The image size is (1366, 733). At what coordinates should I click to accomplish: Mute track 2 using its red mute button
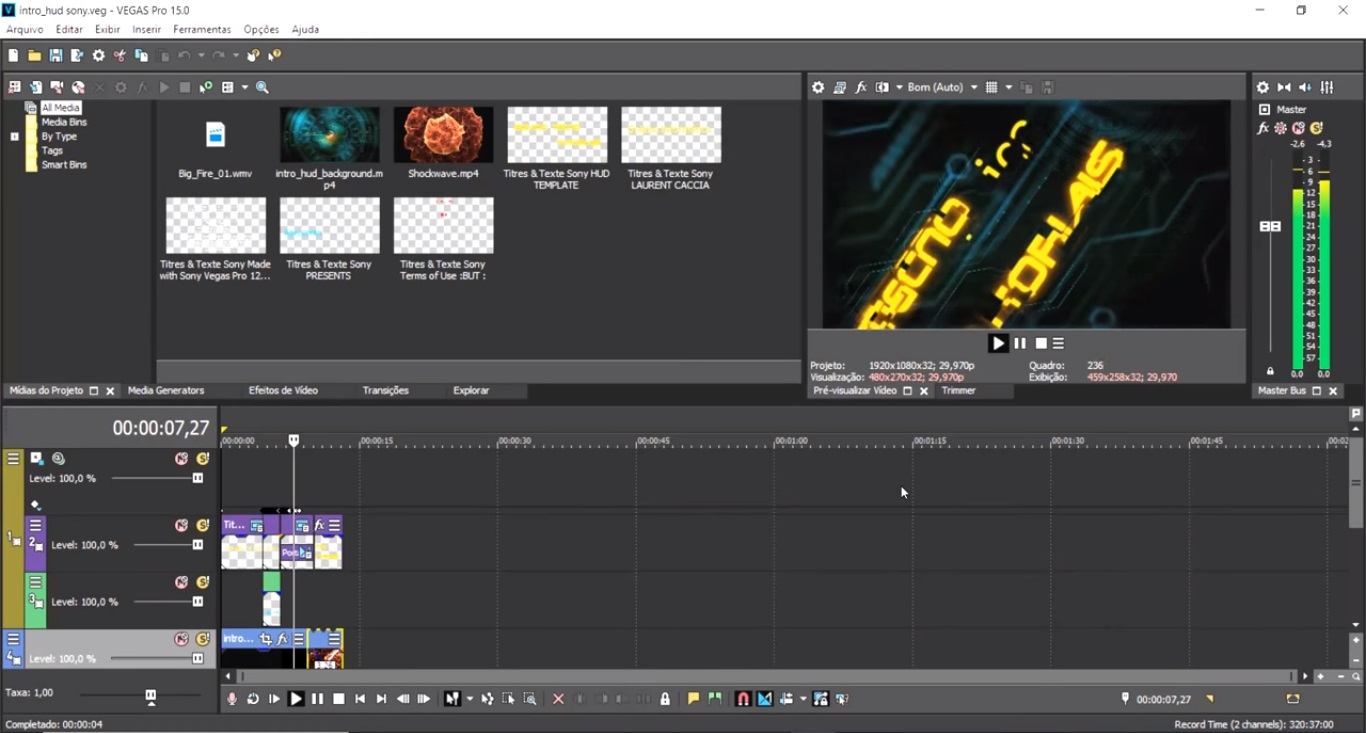[x=181, y=525]
